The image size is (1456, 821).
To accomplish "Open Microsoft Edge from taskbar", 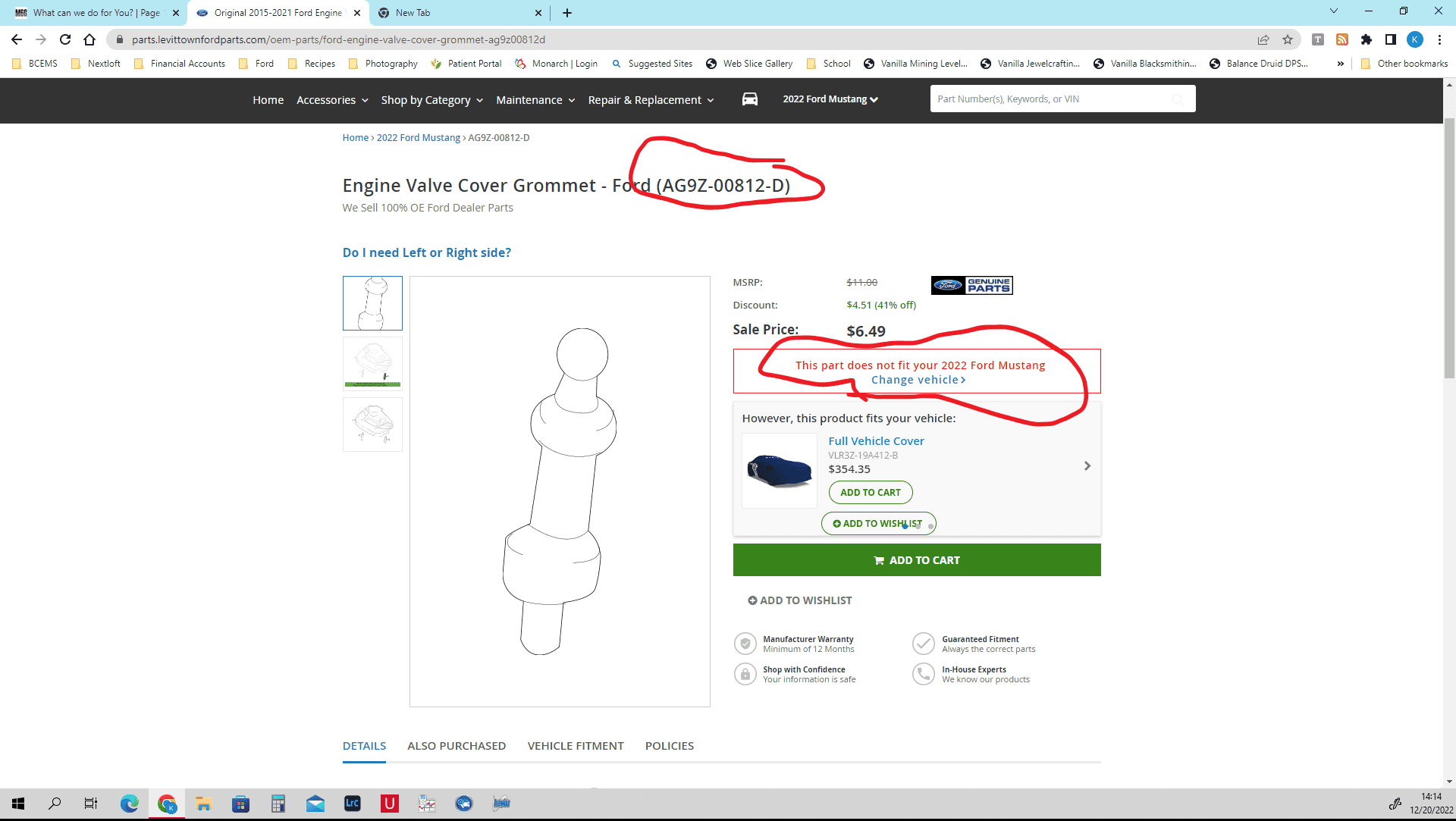I will point(130,804).
